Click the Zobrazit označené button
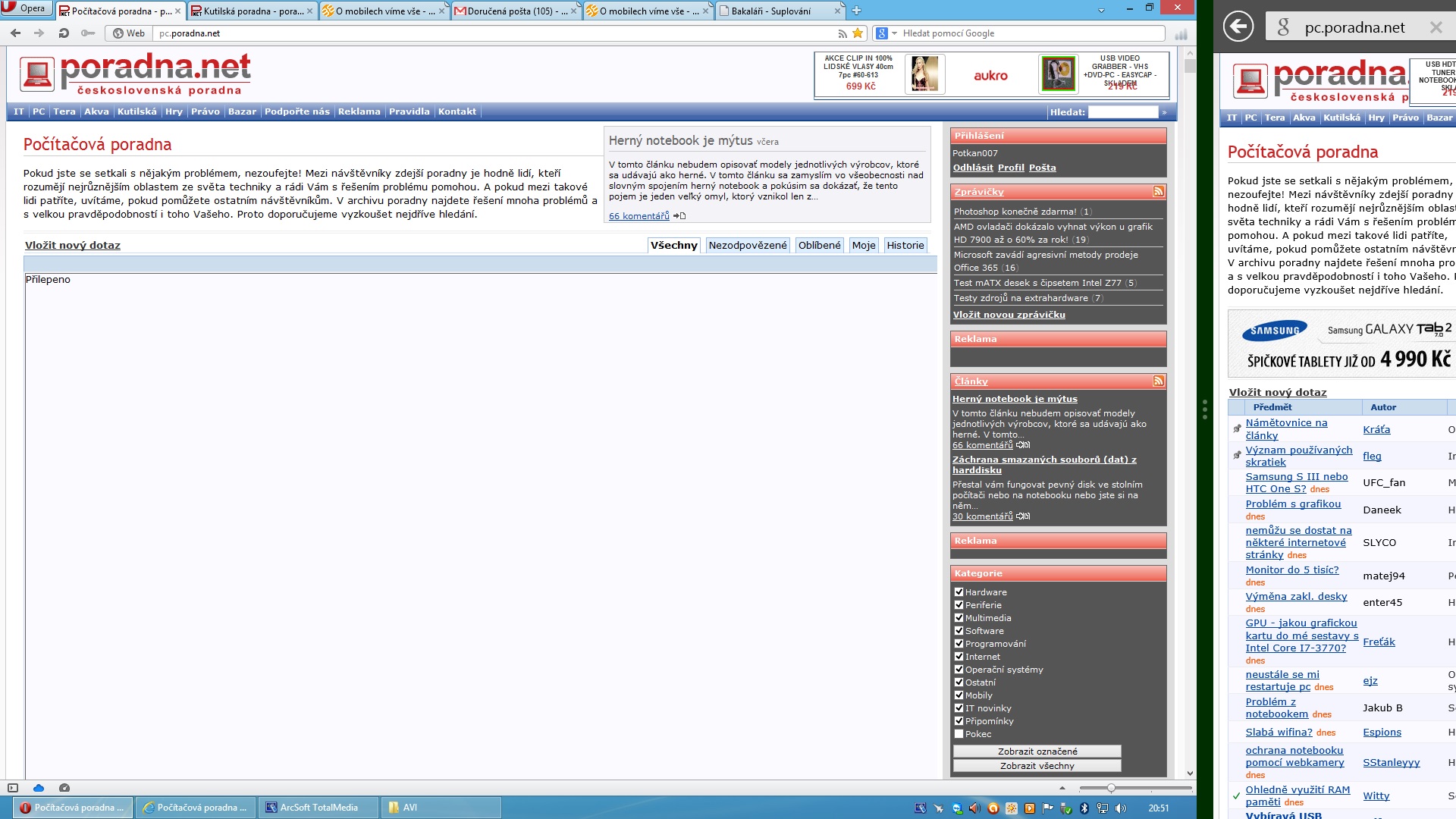 click(x=1037, y=752)
